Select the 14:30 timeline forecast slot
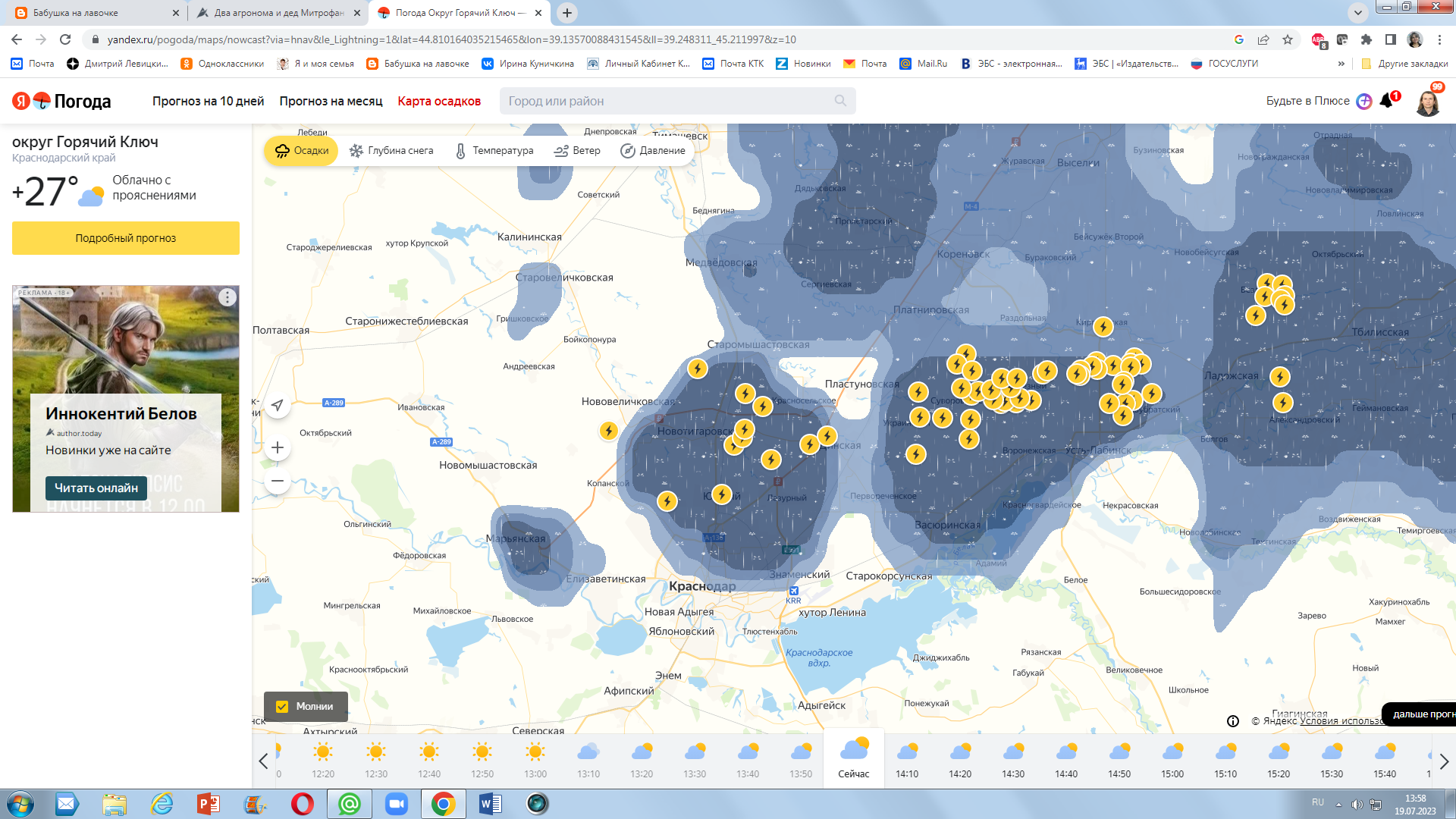 pos(1013,761)
